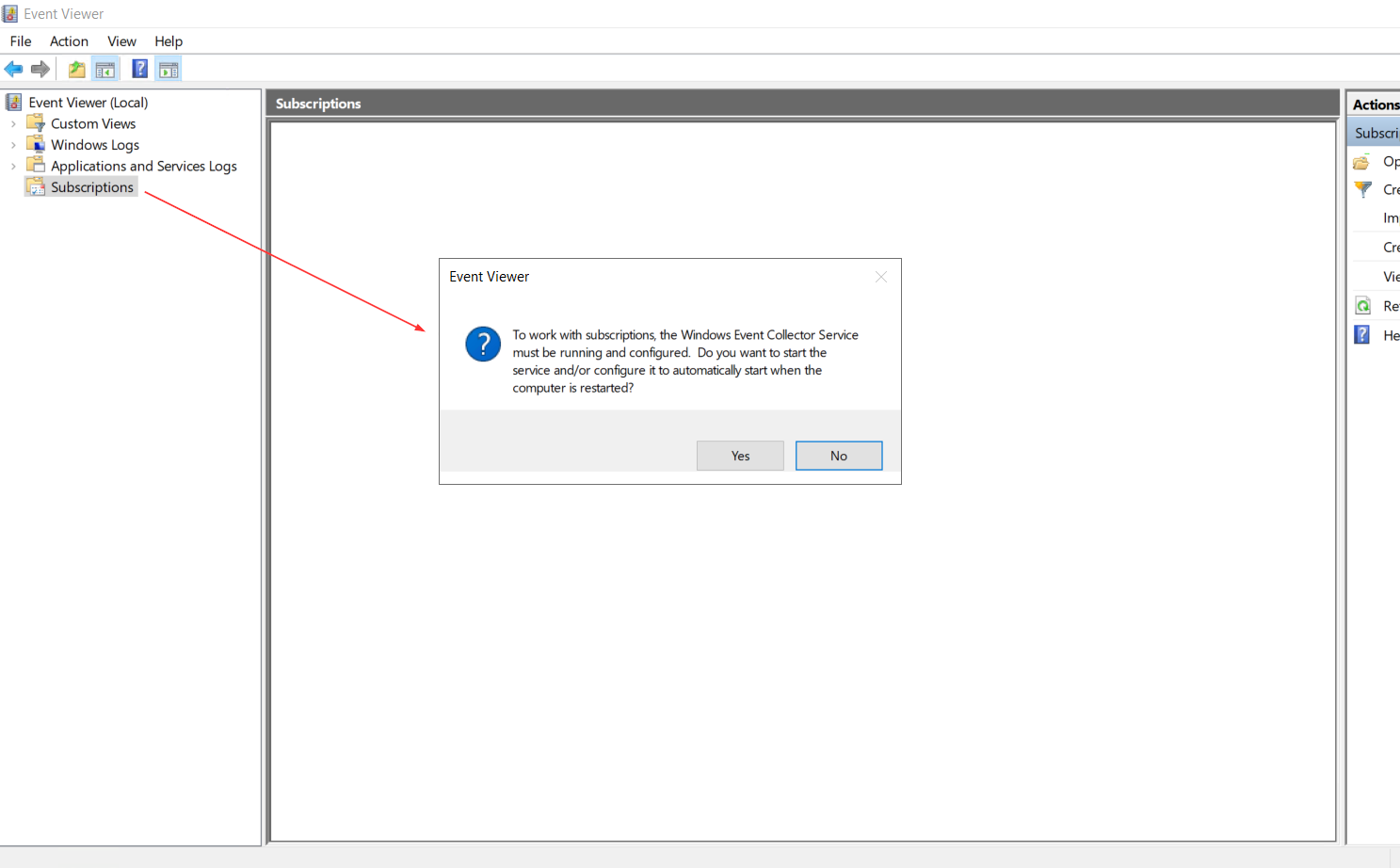Click the Event Viewer (Local) root node icon
The height and width of the screenshot is (868, 1400).
pos(14,102)
